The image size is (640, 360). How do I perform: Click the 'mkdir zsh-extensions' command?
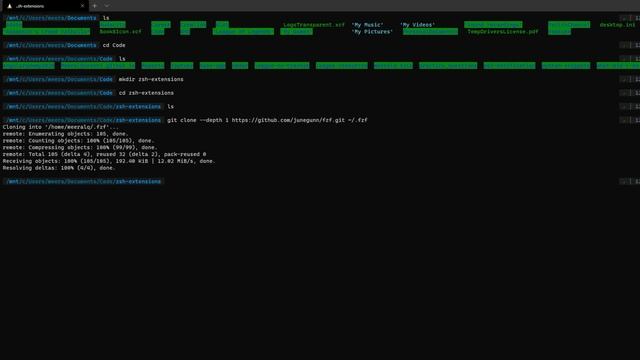click(x=151, y=79)
